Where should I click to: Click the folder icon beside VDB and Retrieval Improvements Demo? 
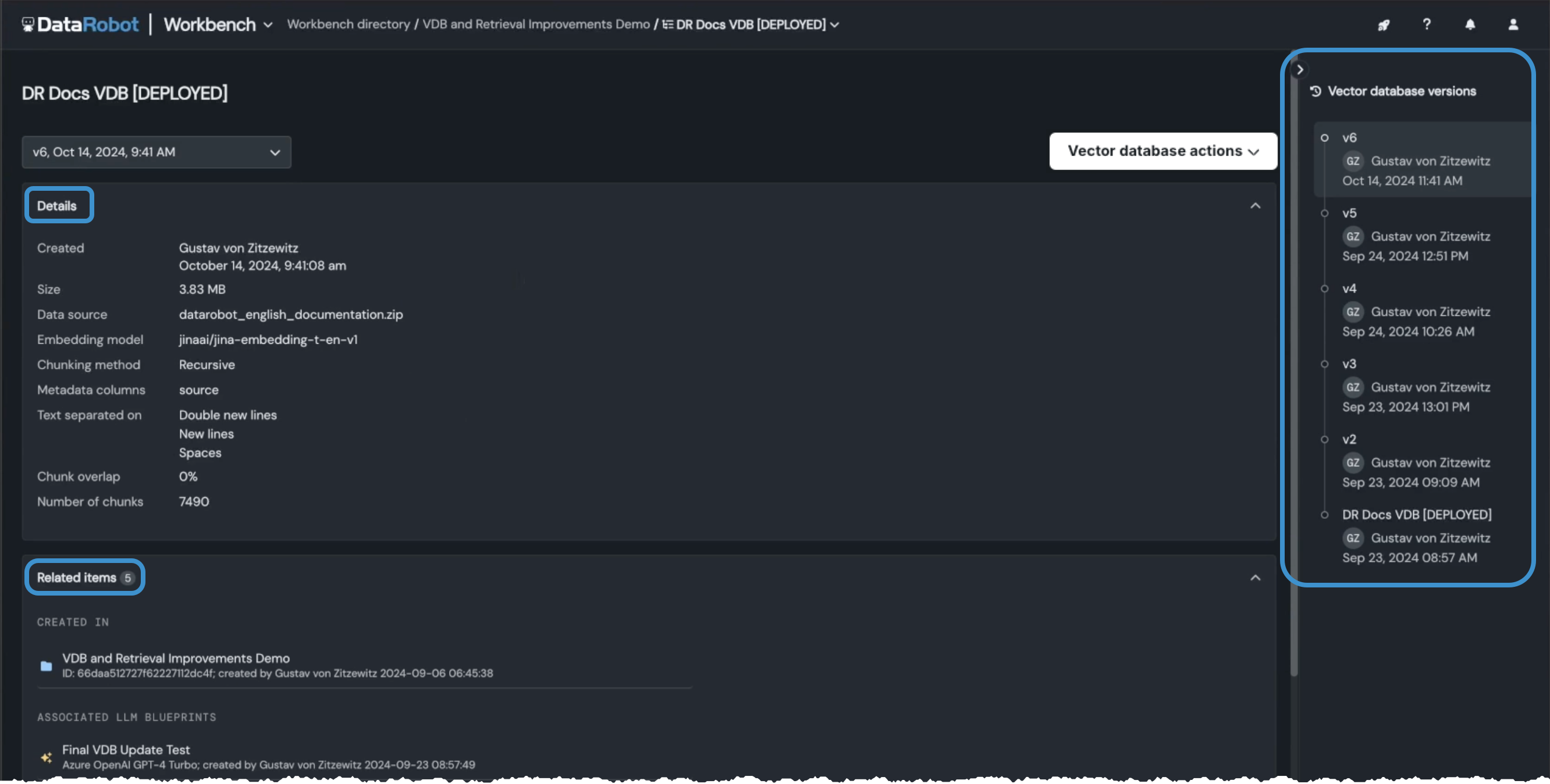click(x=47, y=665)
